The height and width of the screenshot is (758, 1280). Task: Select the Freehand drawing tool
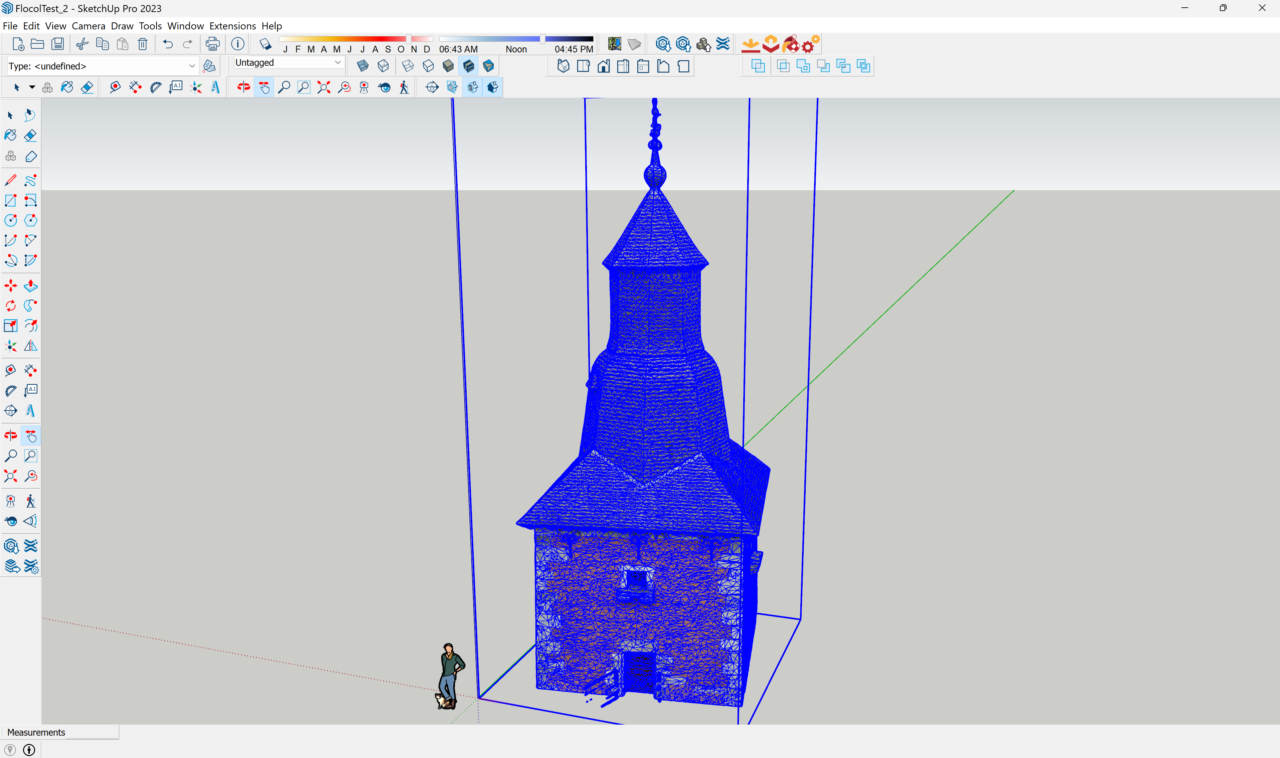point(31,180)
